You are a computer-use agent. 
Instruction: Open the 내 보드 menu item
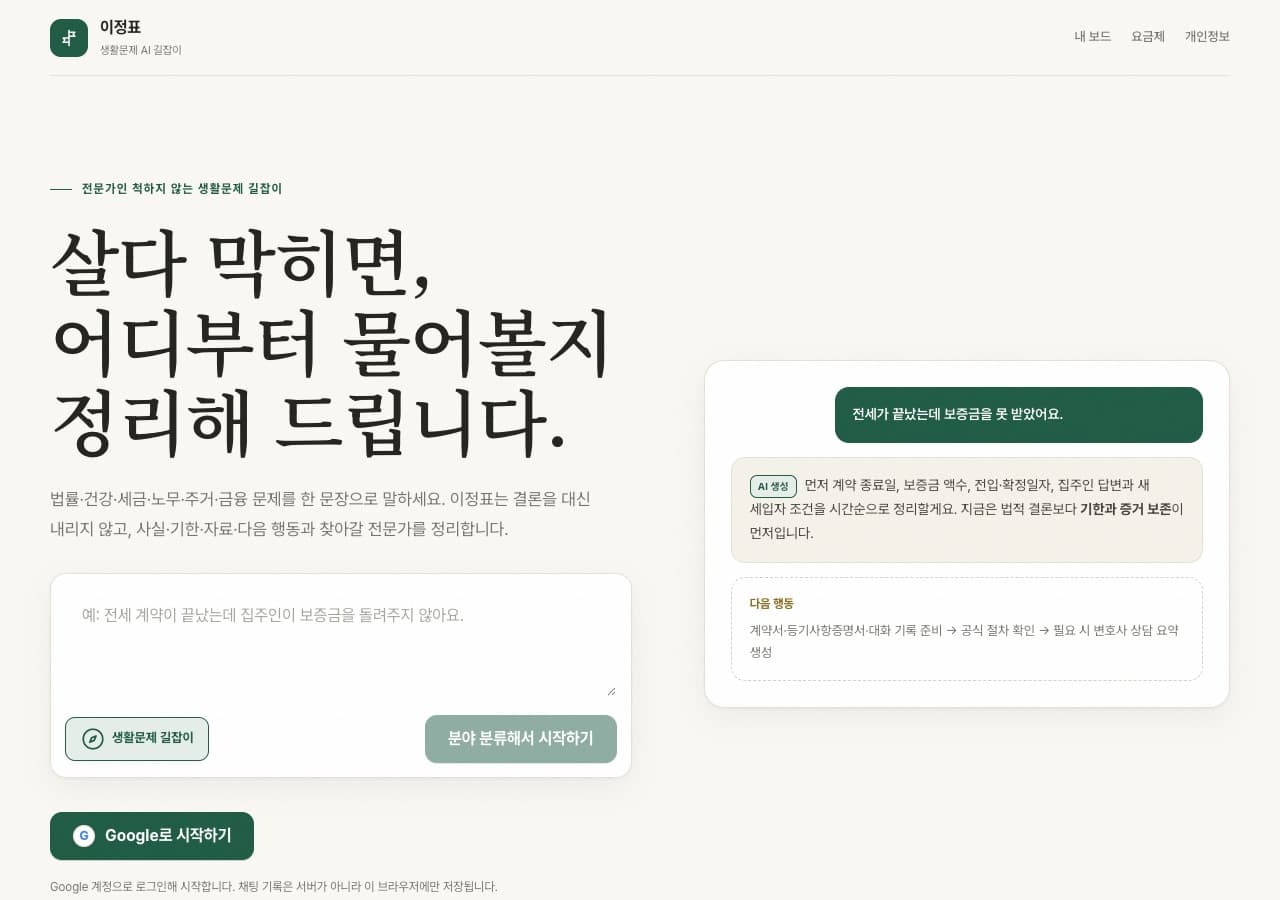click(1093, 36)
